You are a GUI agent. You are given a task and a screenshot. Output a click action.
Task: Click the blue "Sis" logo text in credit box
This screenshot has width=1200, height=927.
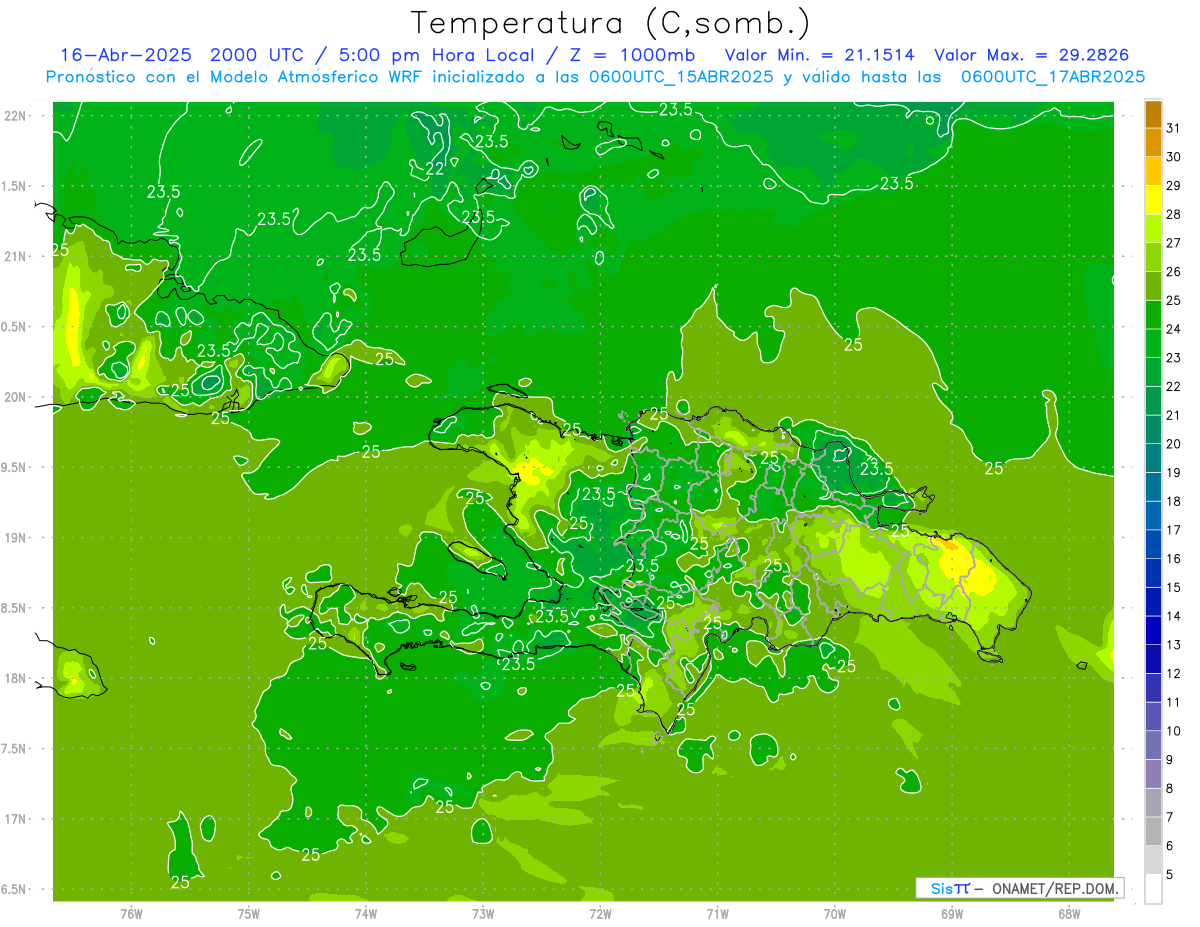point(942,888)
